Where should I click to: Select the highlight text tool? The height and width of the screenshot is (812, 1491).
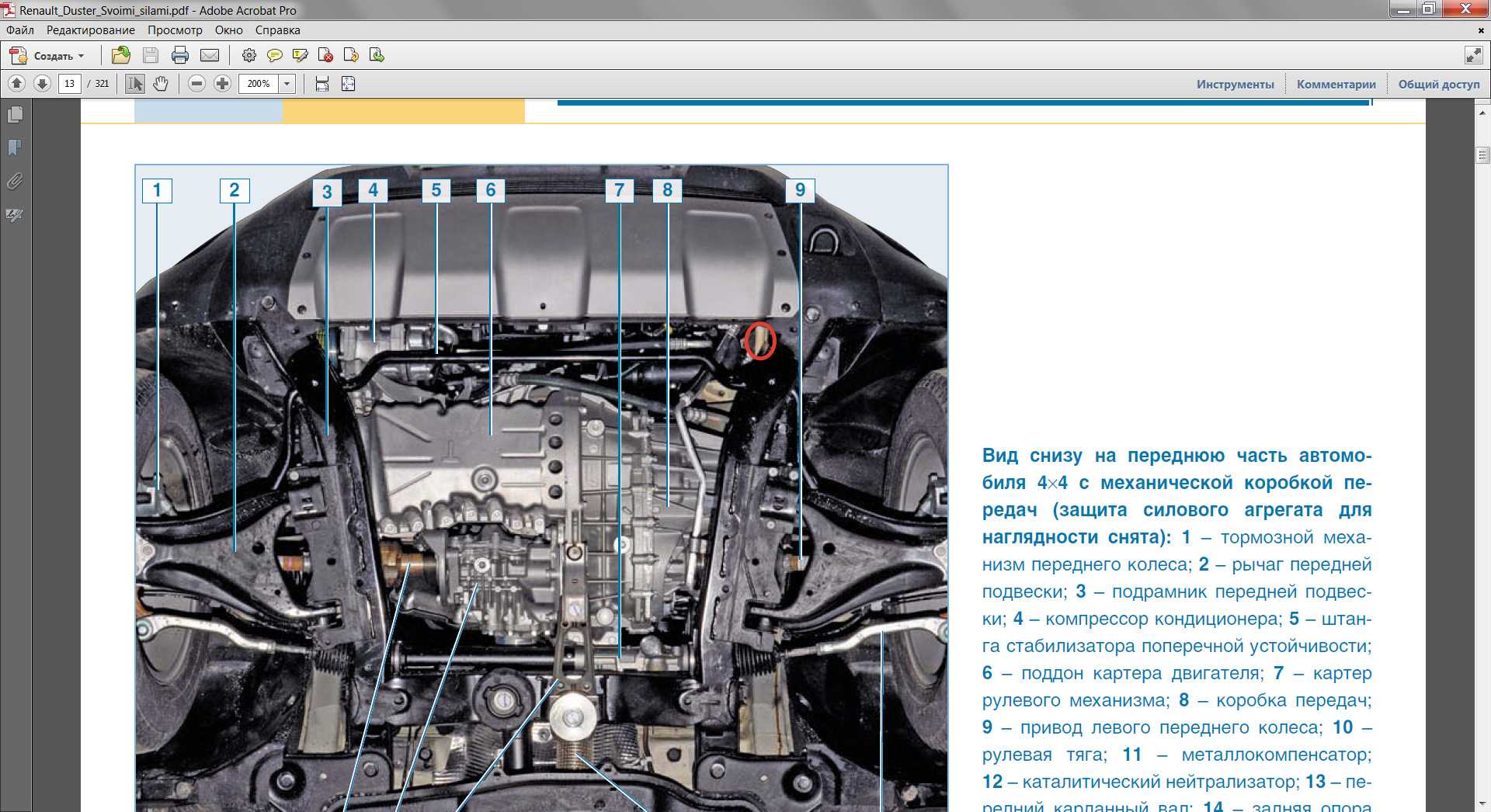300,55
